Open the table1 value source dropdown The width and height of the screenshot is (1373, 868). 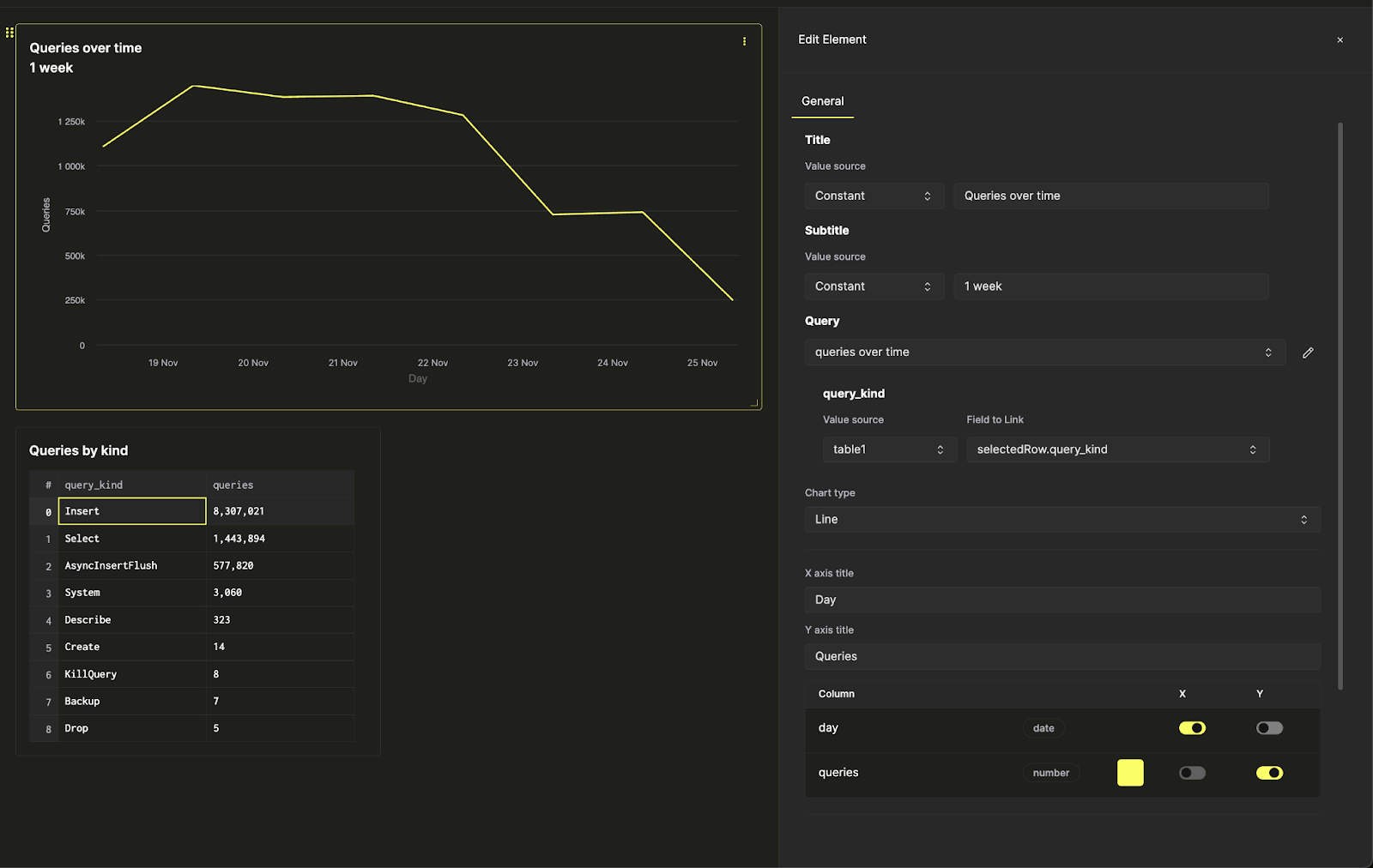click(x=889, y=449)
